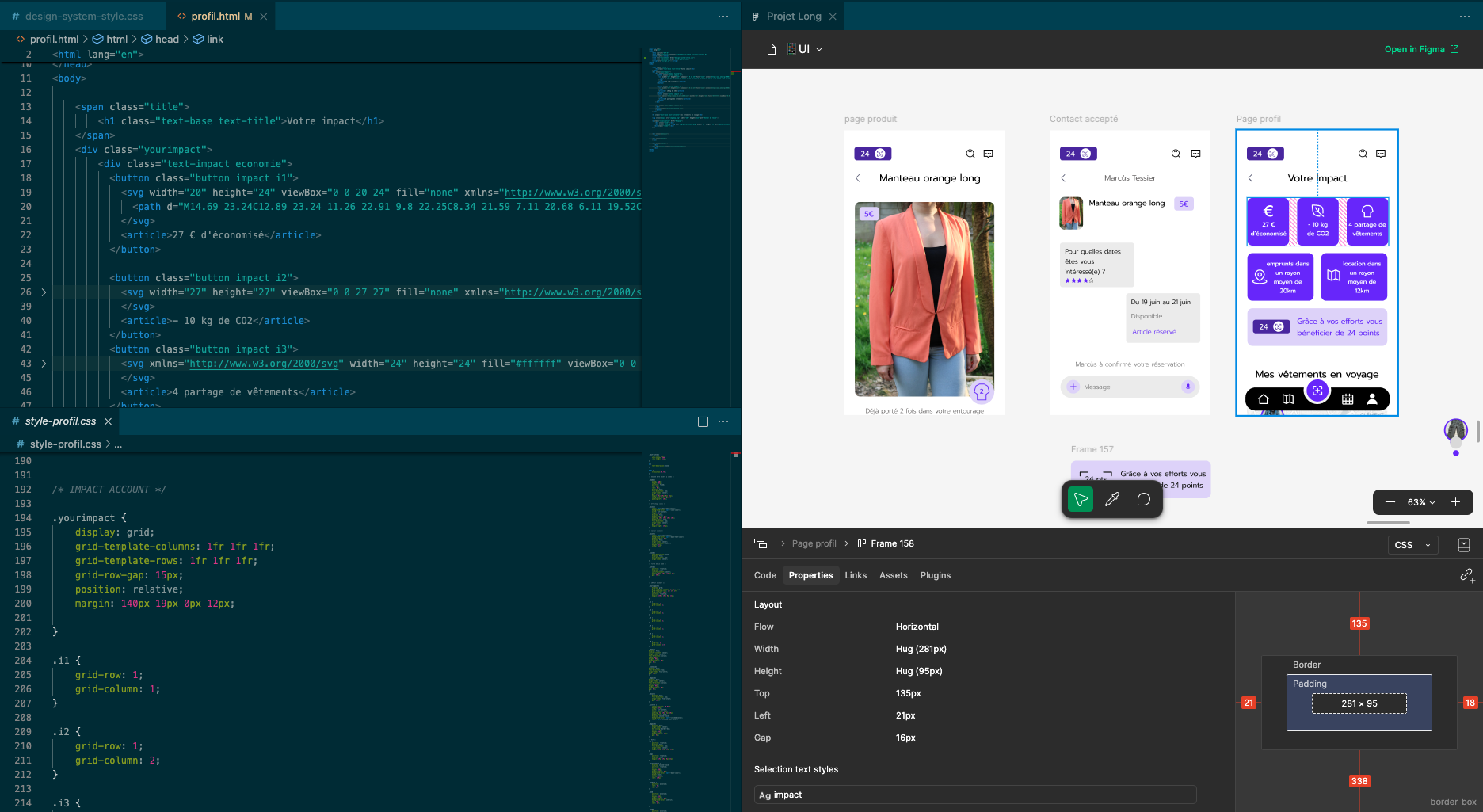Open the split editor icon above style-profil.css
The height and width of the screenshot is (812, 1483).
[703, 421]
